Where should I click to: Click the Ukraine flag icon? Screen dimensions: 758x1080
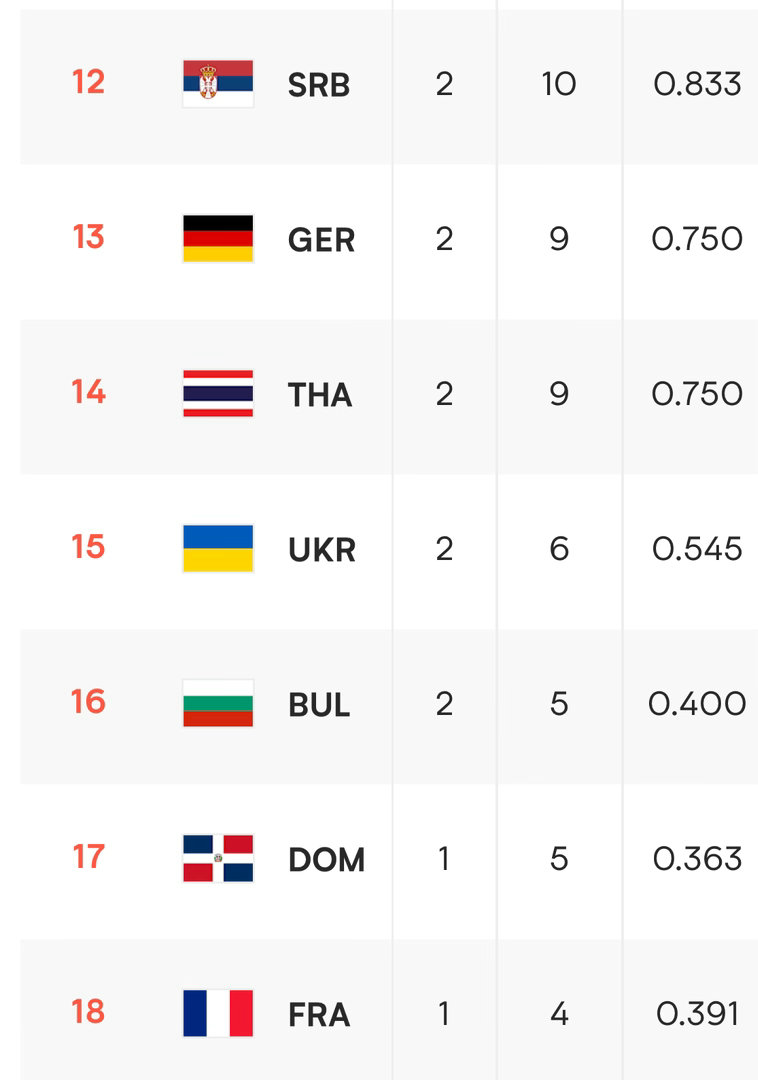(218, 549)
